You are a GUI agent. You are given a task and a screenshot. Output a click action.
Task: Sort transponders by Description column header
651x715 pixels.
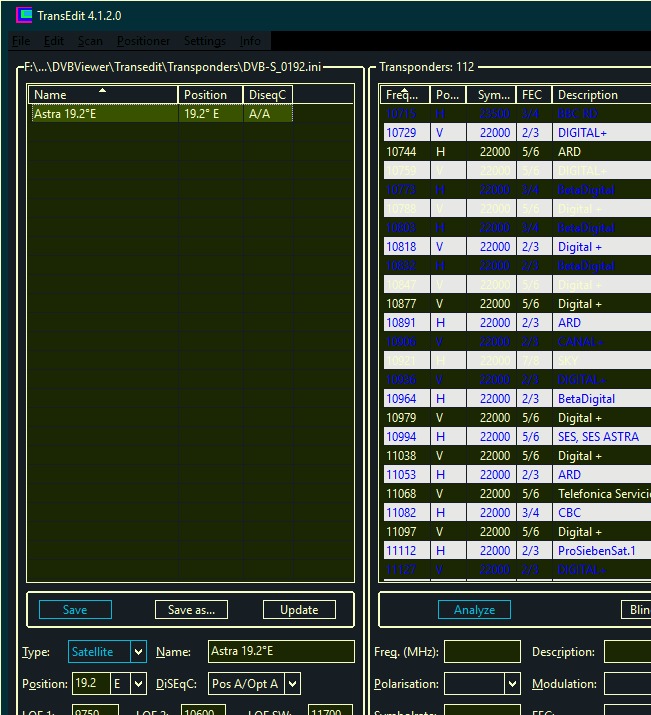click(600, 95)
